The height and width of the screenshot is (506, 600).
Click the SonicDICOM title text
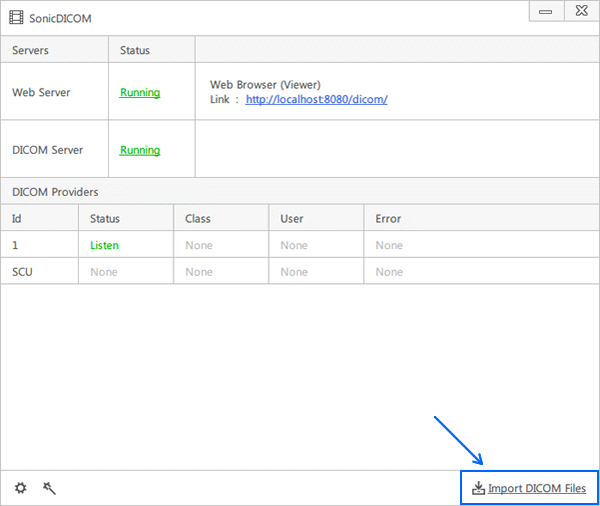point(60,18)
